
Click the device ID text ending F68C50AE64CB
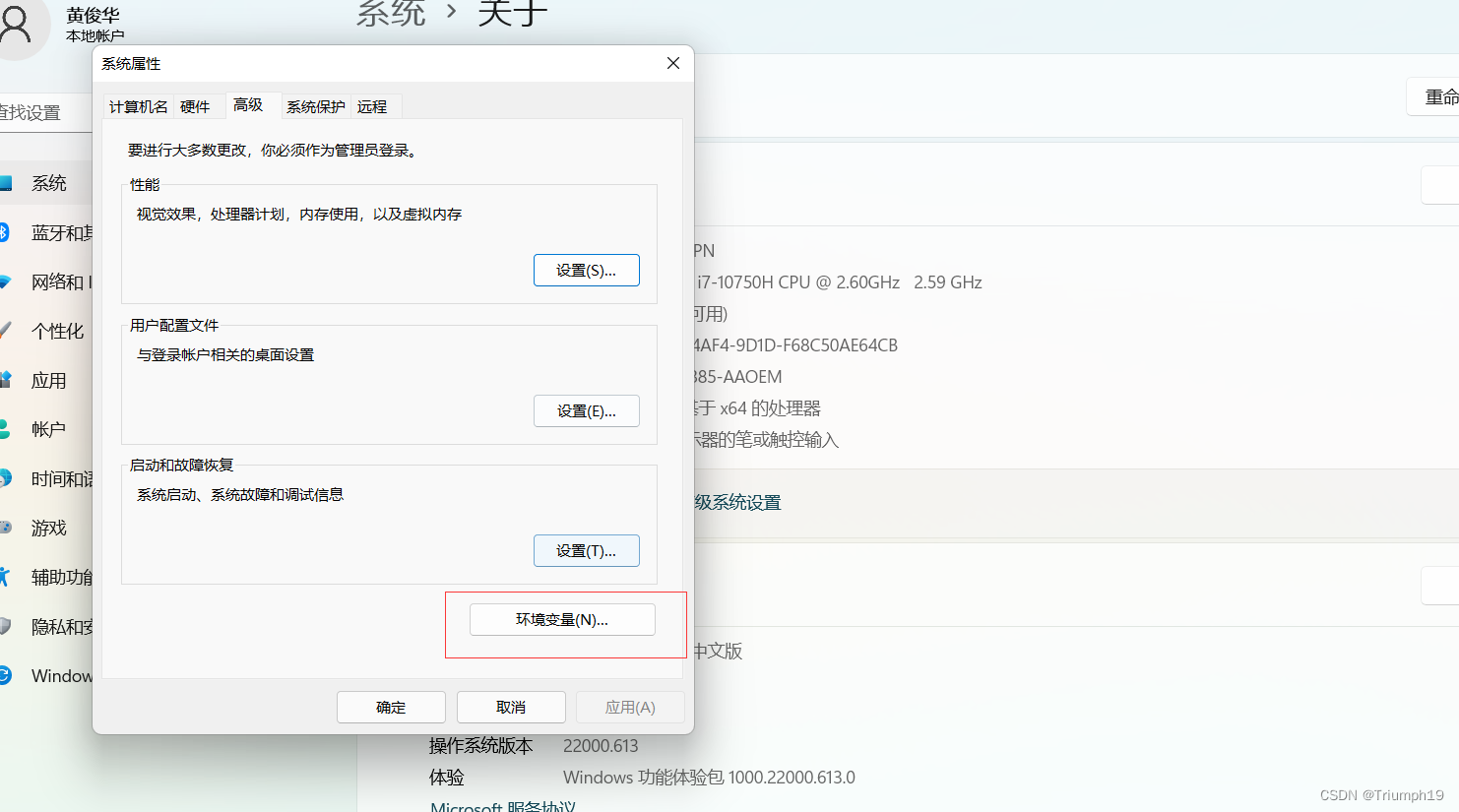click(x=795, y=345)
